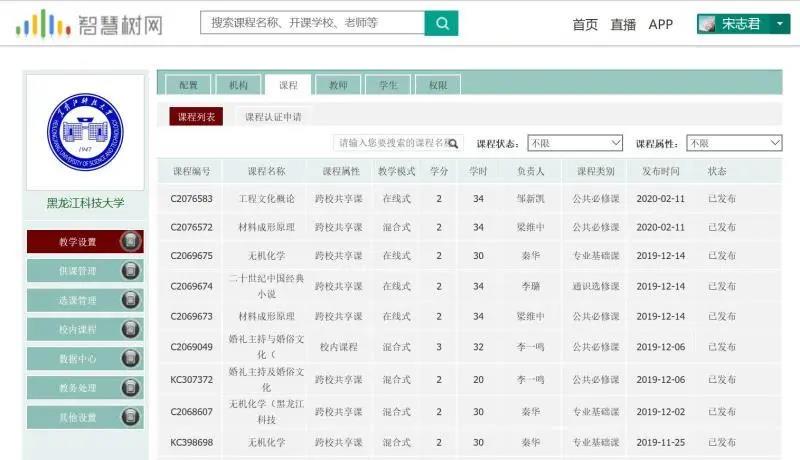
Task: Click the green search magnifier button
Action: (441, 23)
